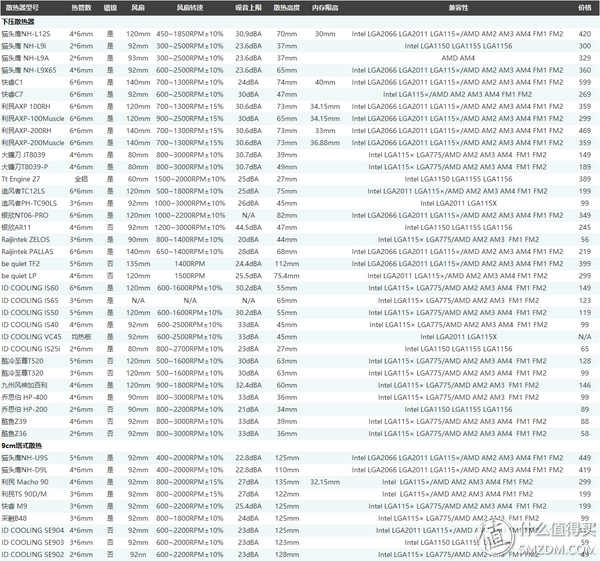Select the ID COOLING VC45 row

[x=30, y=337]
